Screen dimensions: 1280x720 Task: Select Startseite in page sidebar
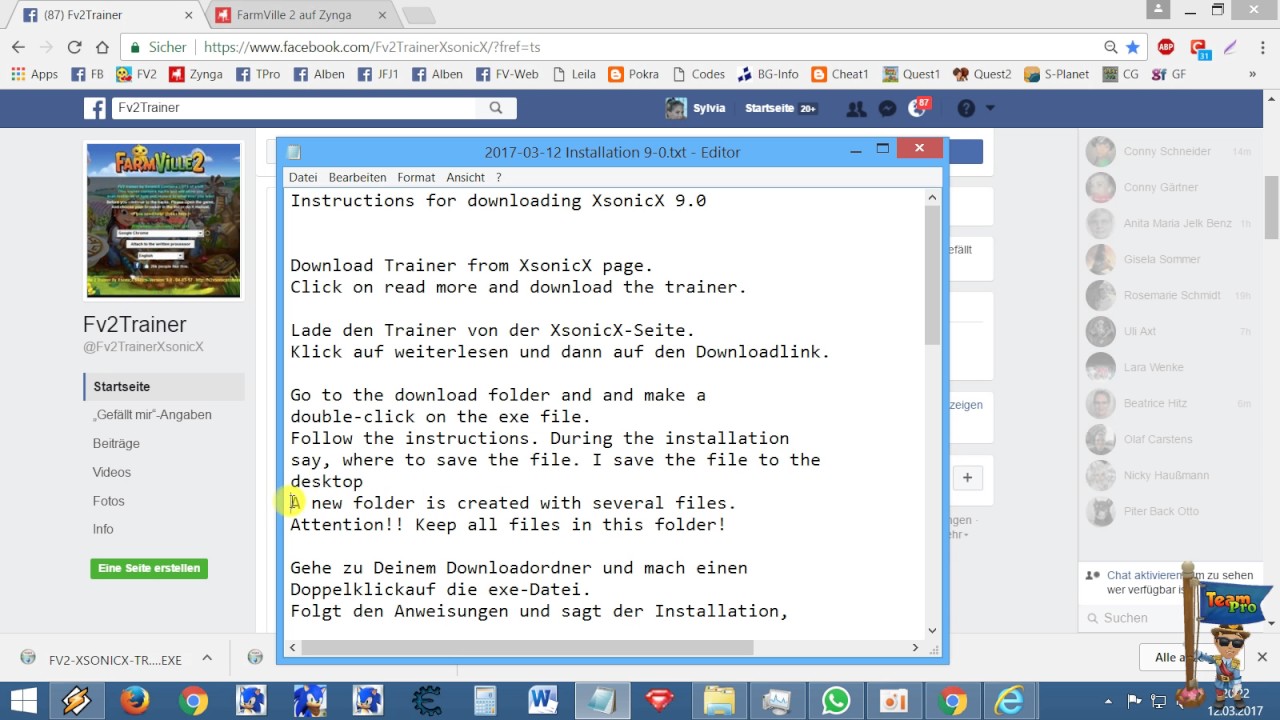tap(164, 386)
